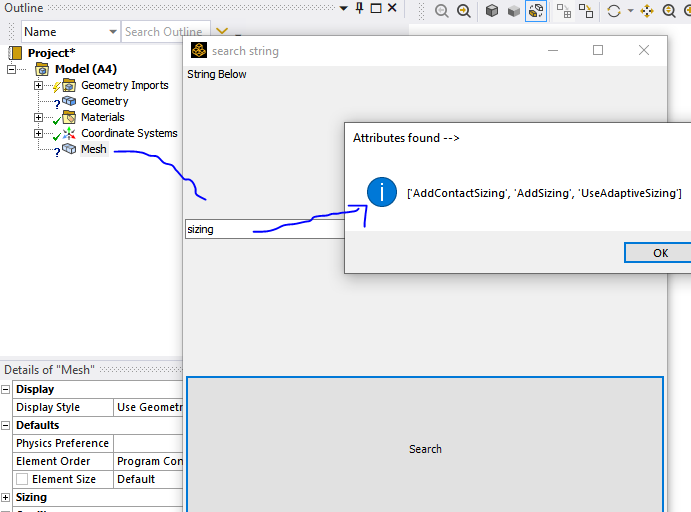Click the Materials folder icon

69,117
